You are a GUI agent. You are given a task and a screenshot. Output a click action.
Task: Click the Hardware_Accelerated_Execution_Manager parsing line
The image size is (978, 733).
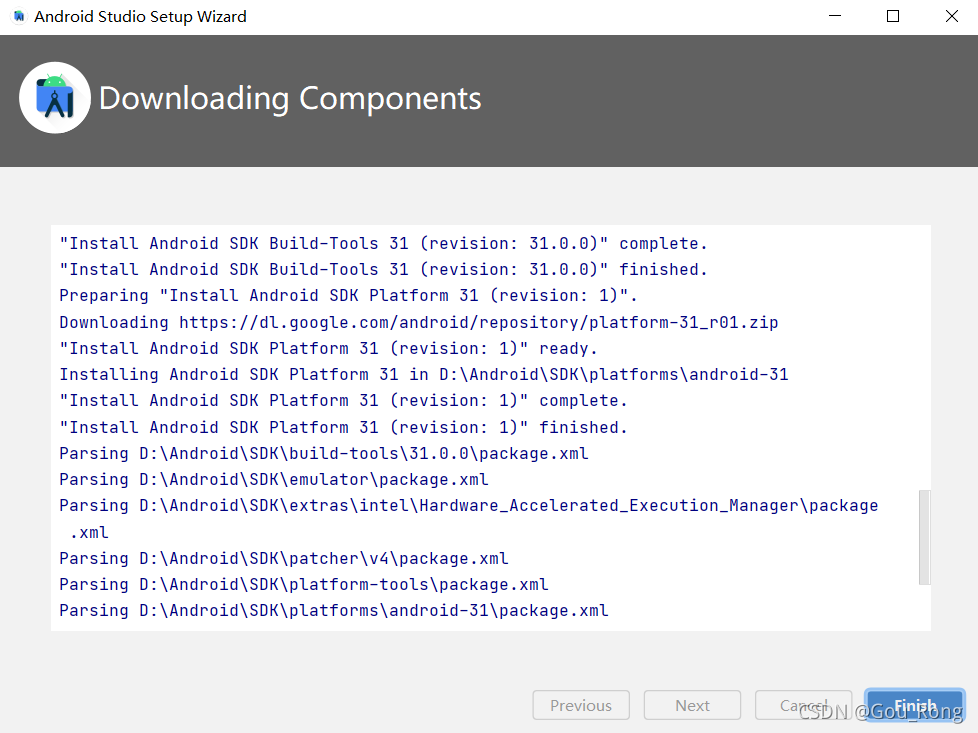(468, 519)
